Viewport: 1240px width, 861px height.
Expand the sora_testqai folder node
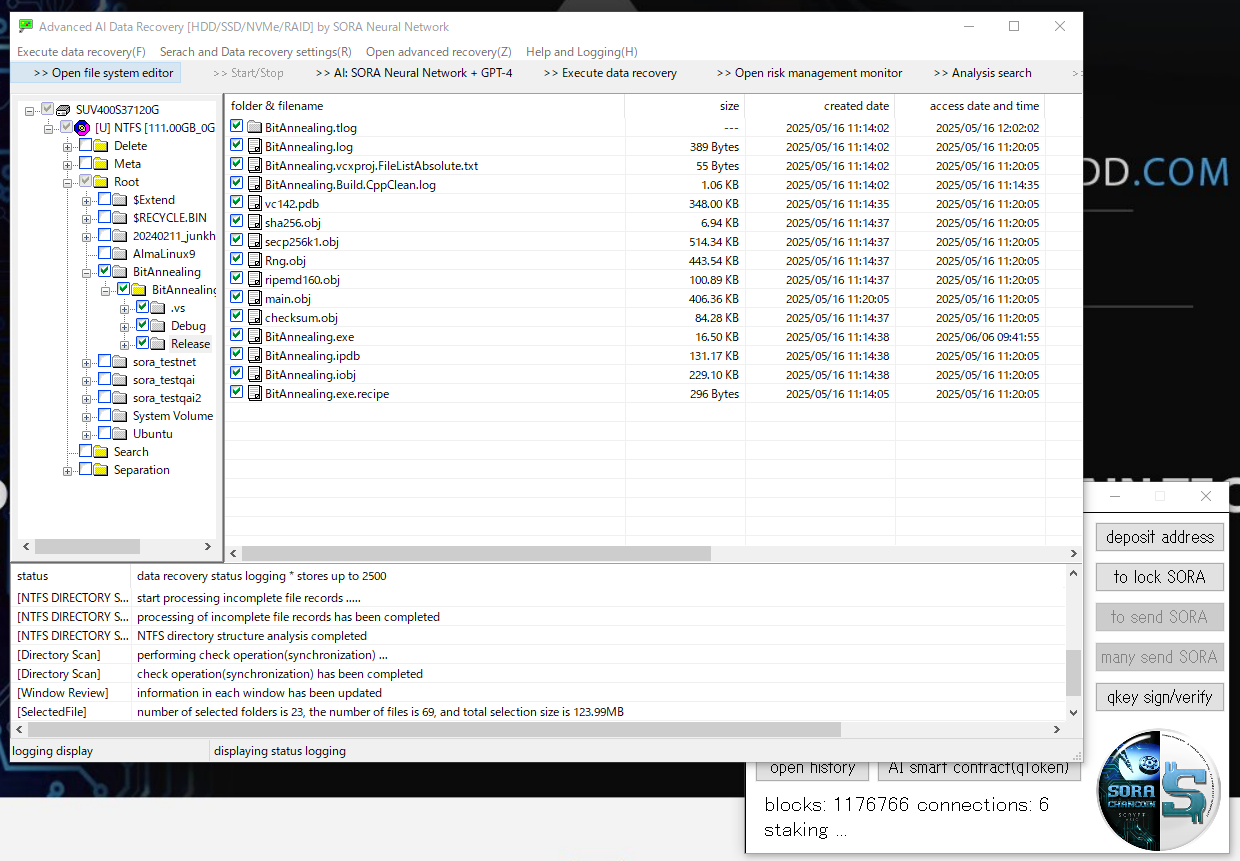tap(87, 380)
